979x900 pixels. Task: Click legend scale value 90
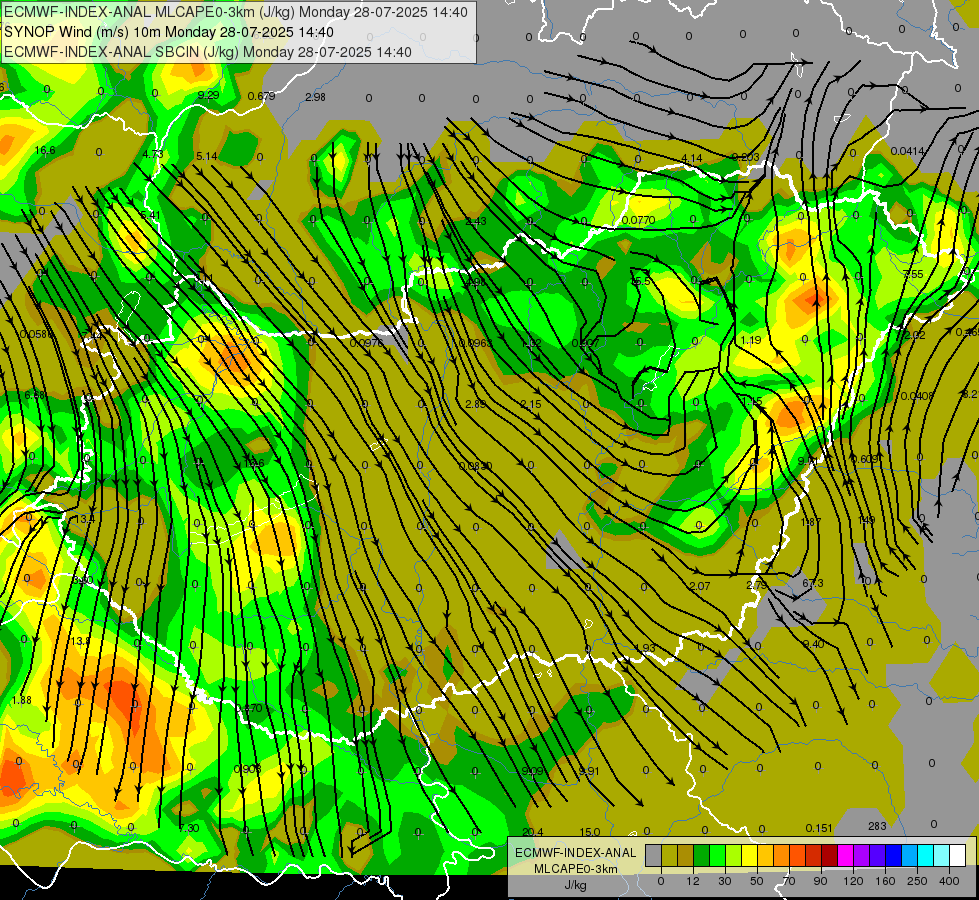tap(820, 881)
